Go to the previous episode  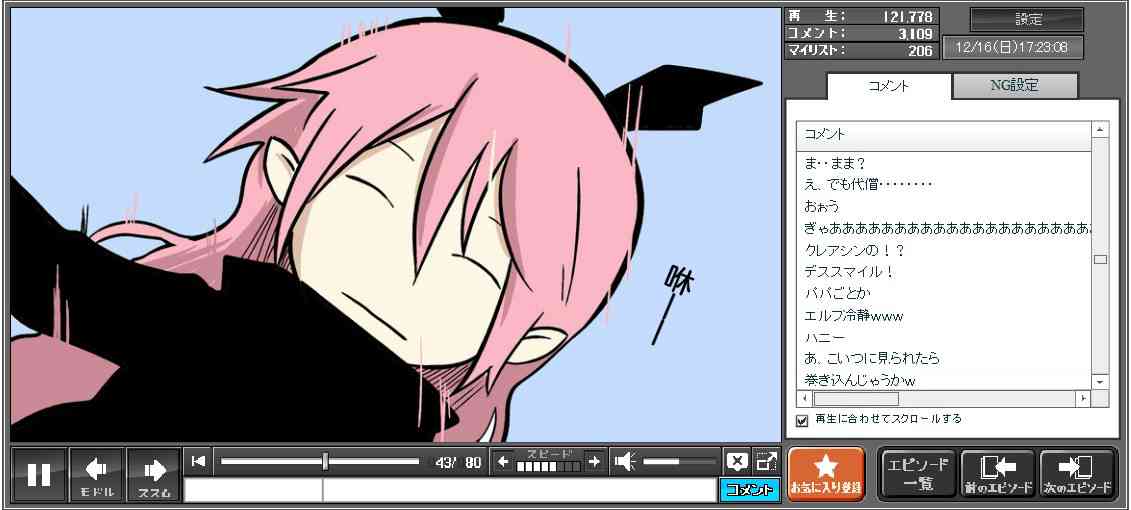(998, 474)
